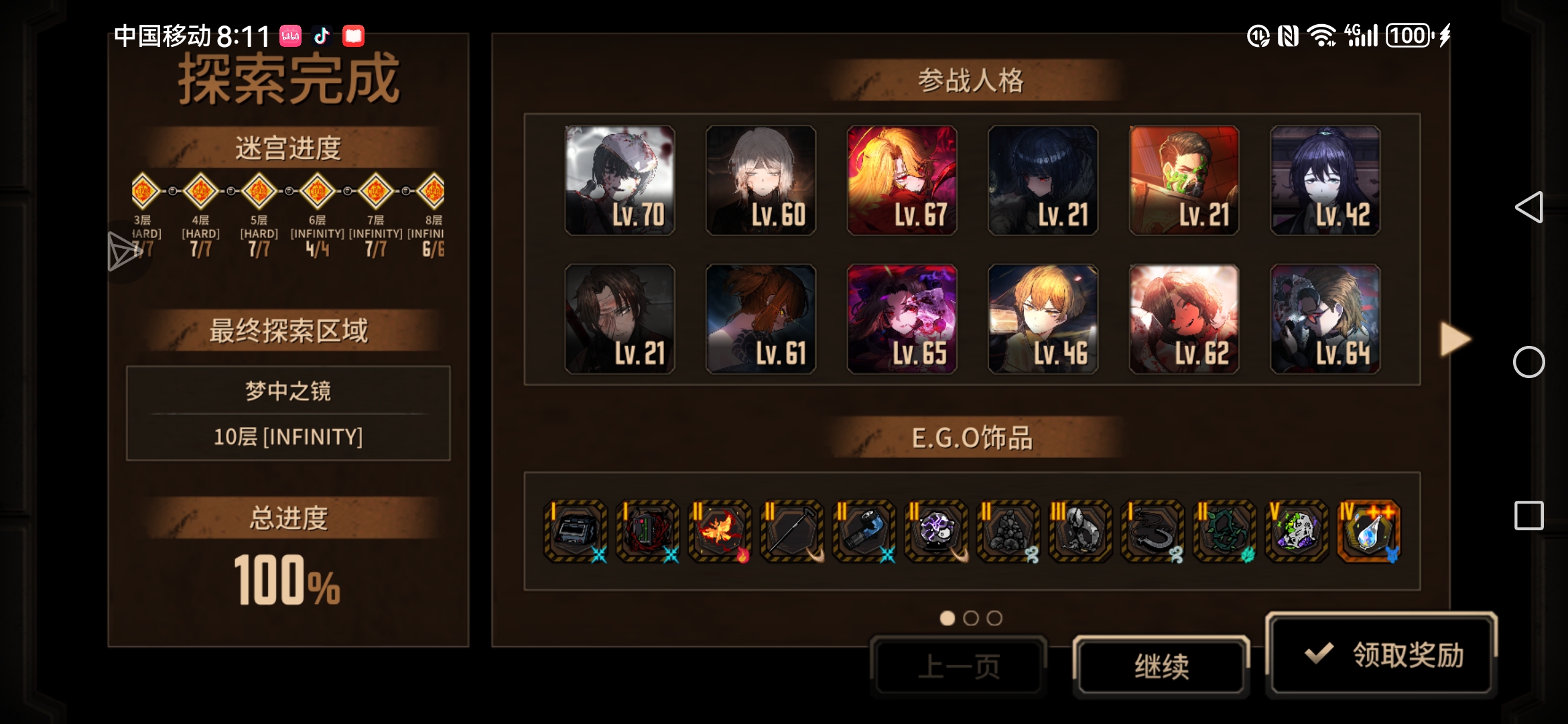This screenshot has height=724, width=1568.
Task: Click the 领取奖励 claim reward button
Action: point(1381,654)
